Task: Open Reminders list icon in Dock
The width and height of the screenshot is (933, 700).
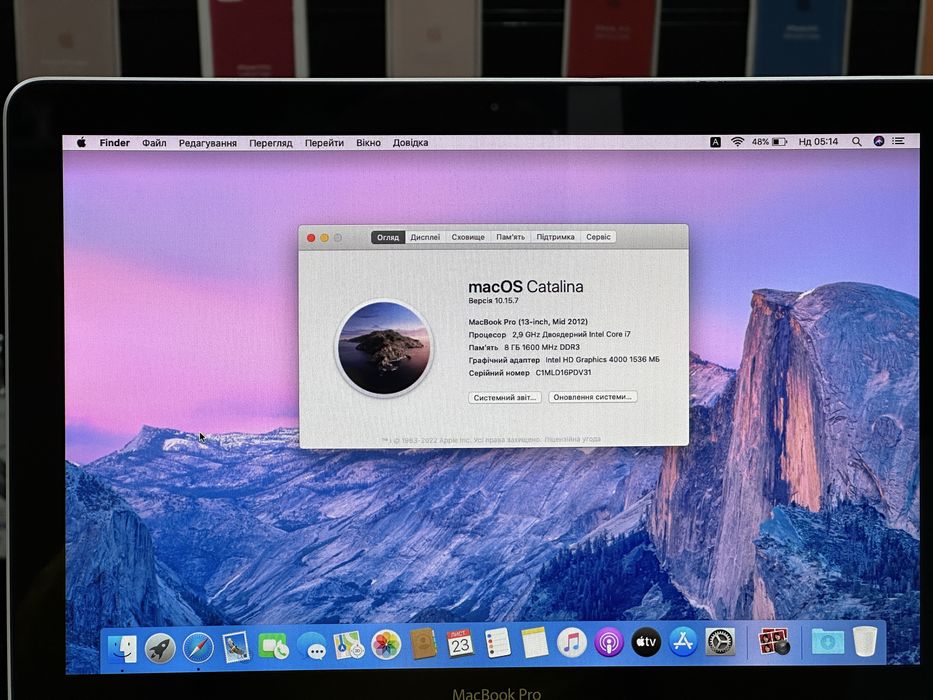Action: (497, 643)
